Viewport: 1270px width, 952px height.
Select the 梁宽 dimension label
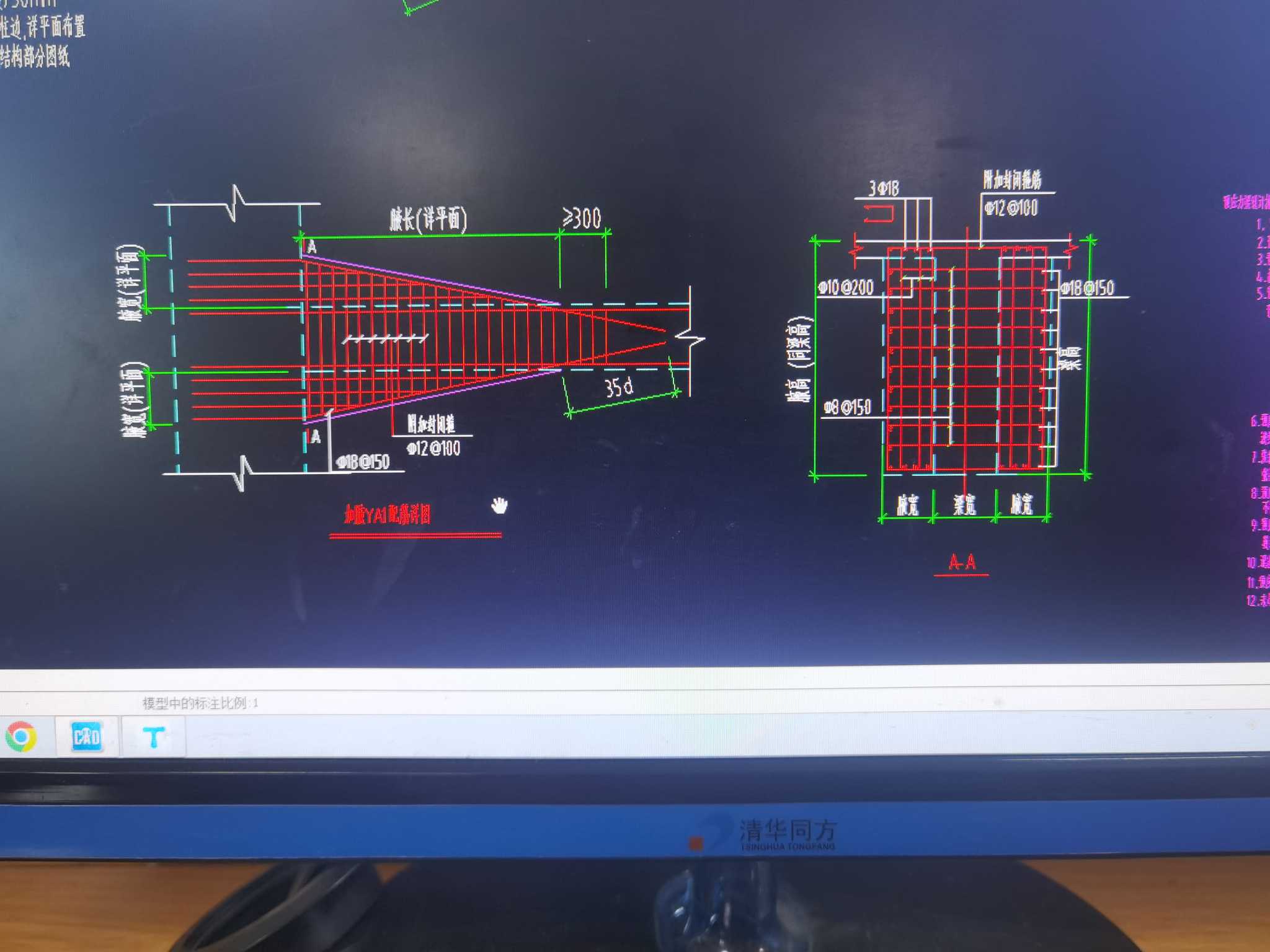click(x=964, y=505)
